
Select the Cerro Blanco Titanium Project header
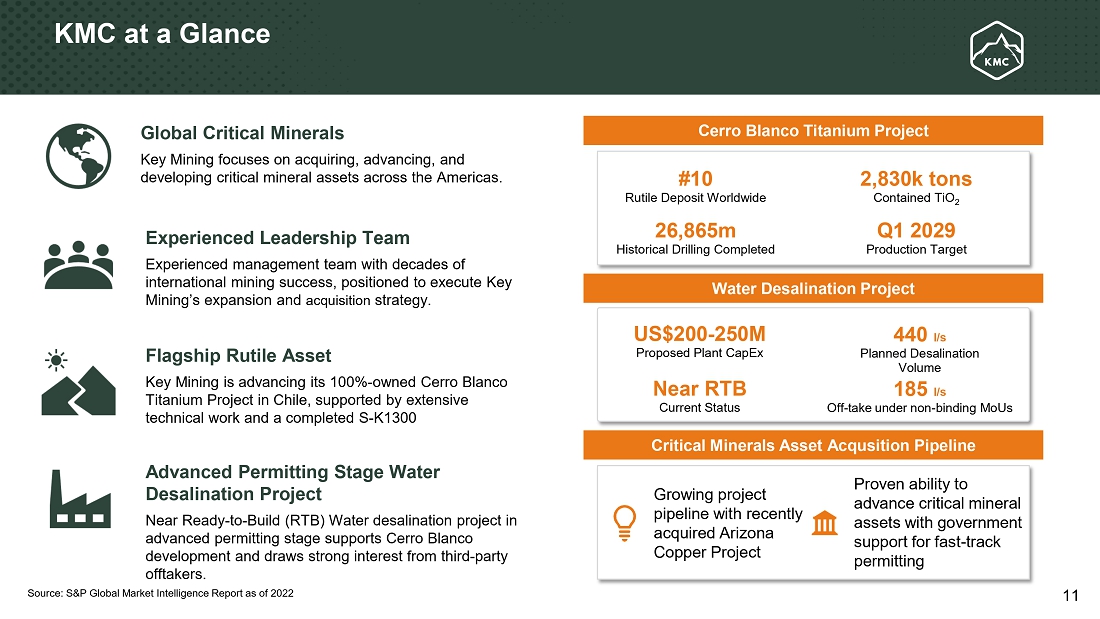point(812,131)
